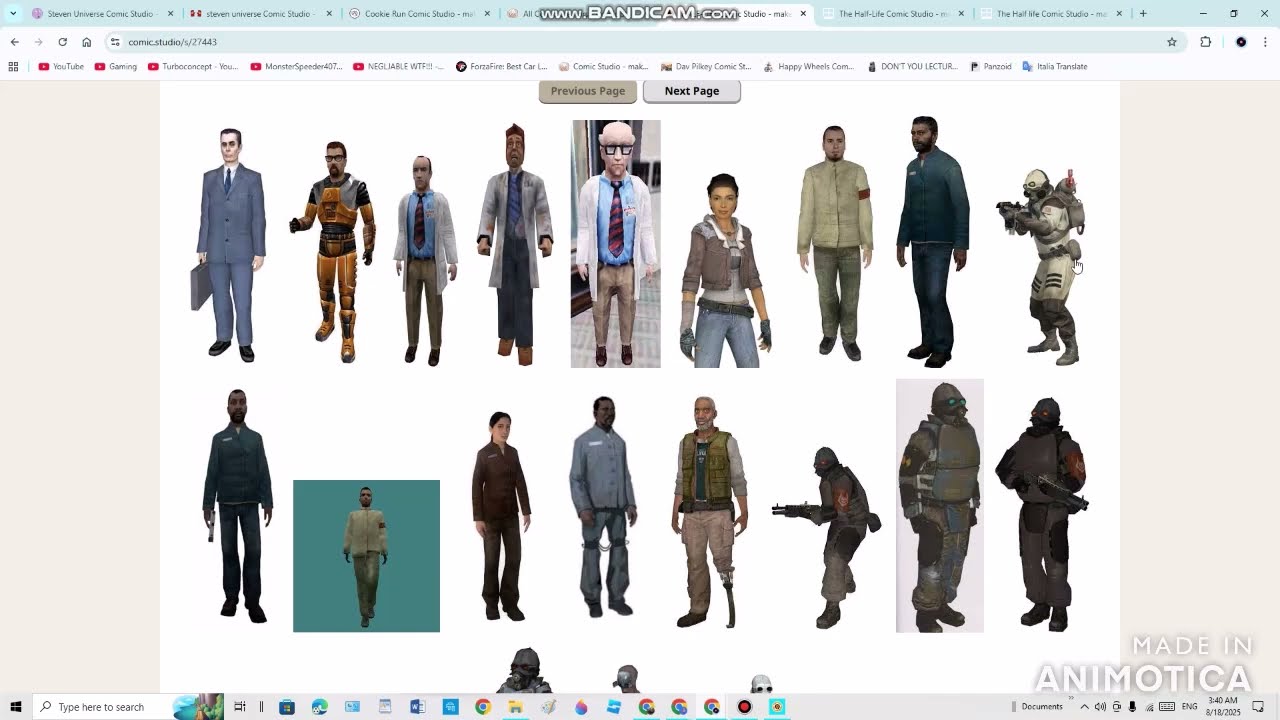
Task: Click the Previous Page button
Action: (x=588, y=91)
